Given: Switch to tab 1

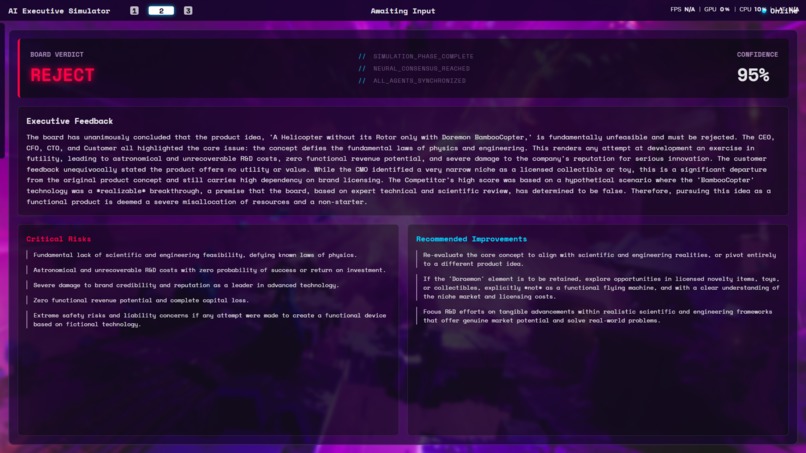Looking at the screenshot, I should pyautogui.click(x=134, y=10).
